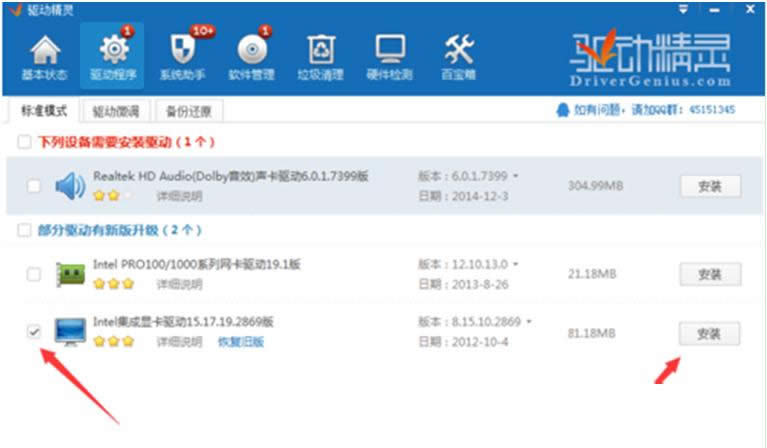Check the Intel PRO100/1000 network driver checkbox

34,274
